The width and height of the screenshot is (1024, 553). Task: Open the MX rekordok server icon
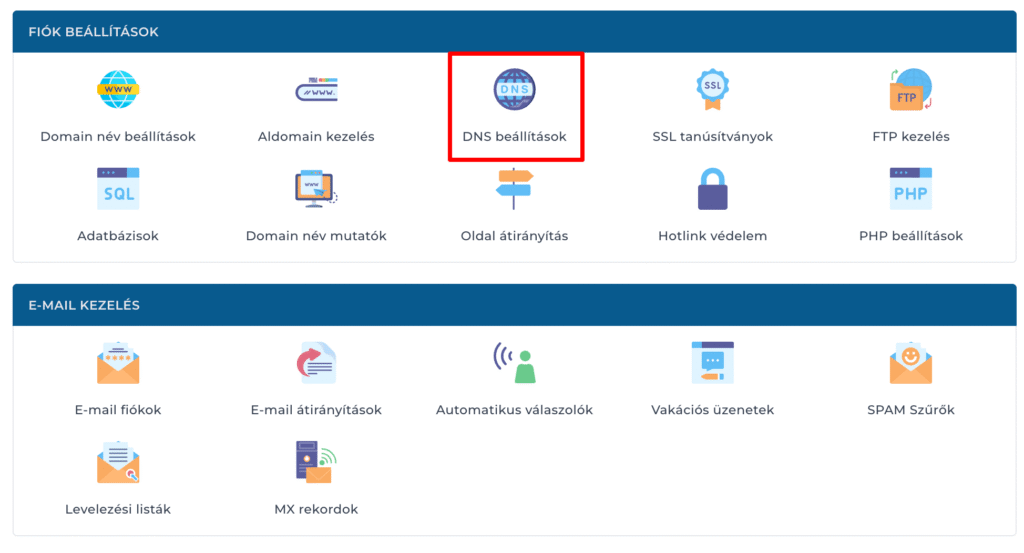pyautogui.click(x=316, y=462)
